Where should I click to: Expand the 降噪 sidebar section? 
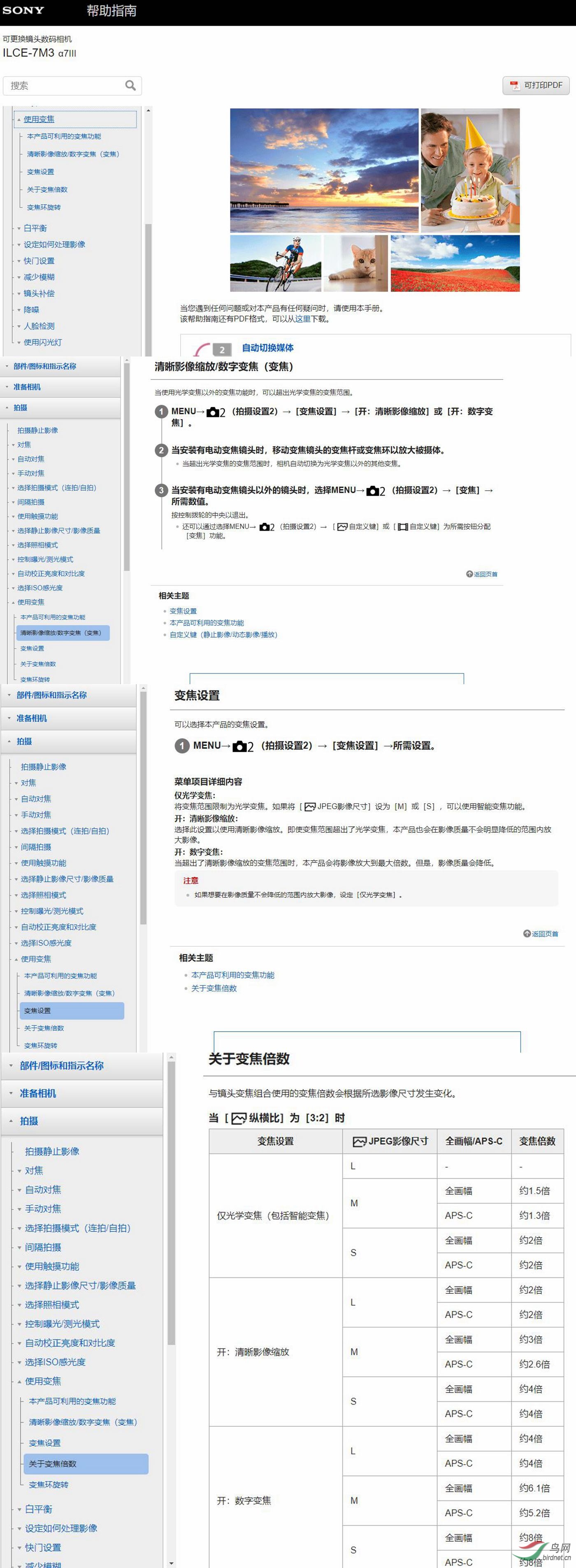coord(31,310)
